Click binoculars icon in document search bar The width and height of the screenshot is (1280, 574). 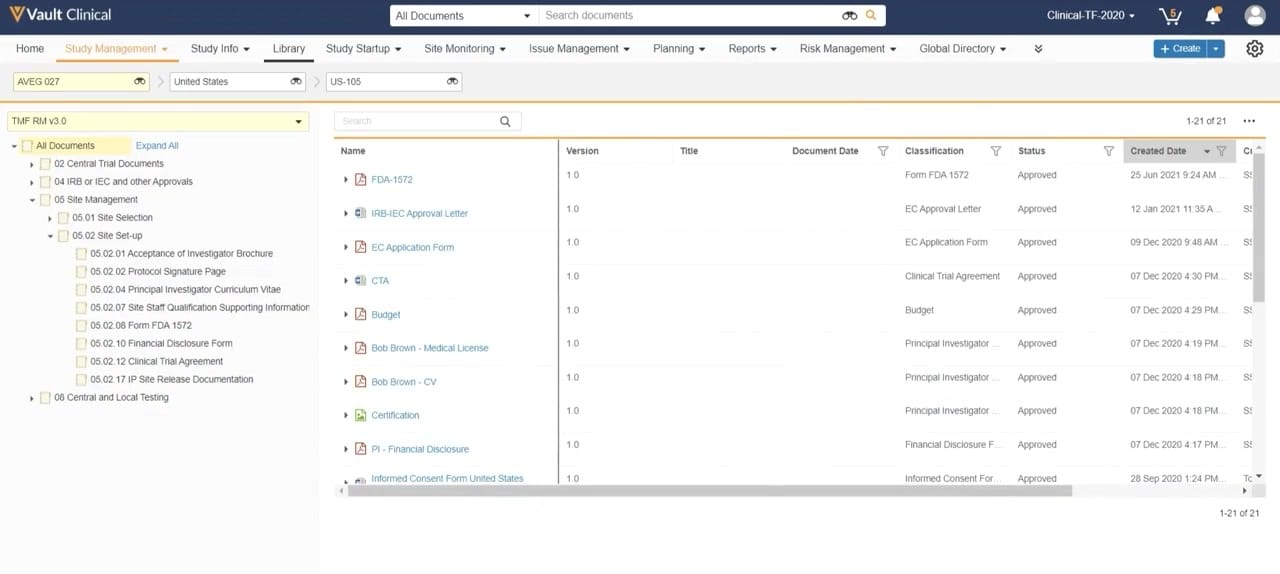pyautogui.click(x=850, y=16)
